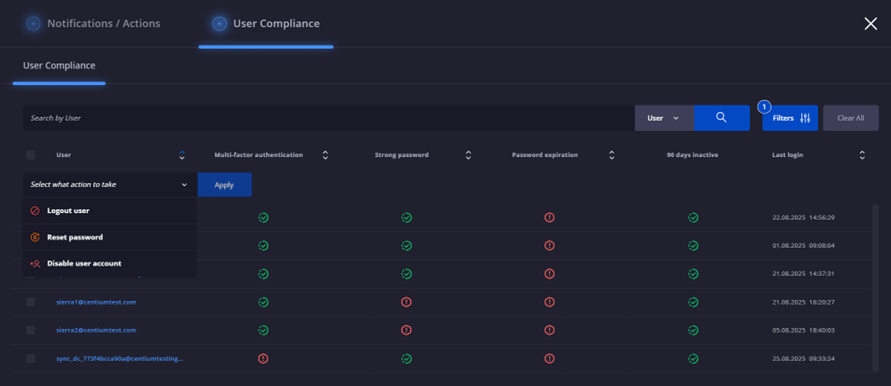Click the Clear All button

(851, 118)
